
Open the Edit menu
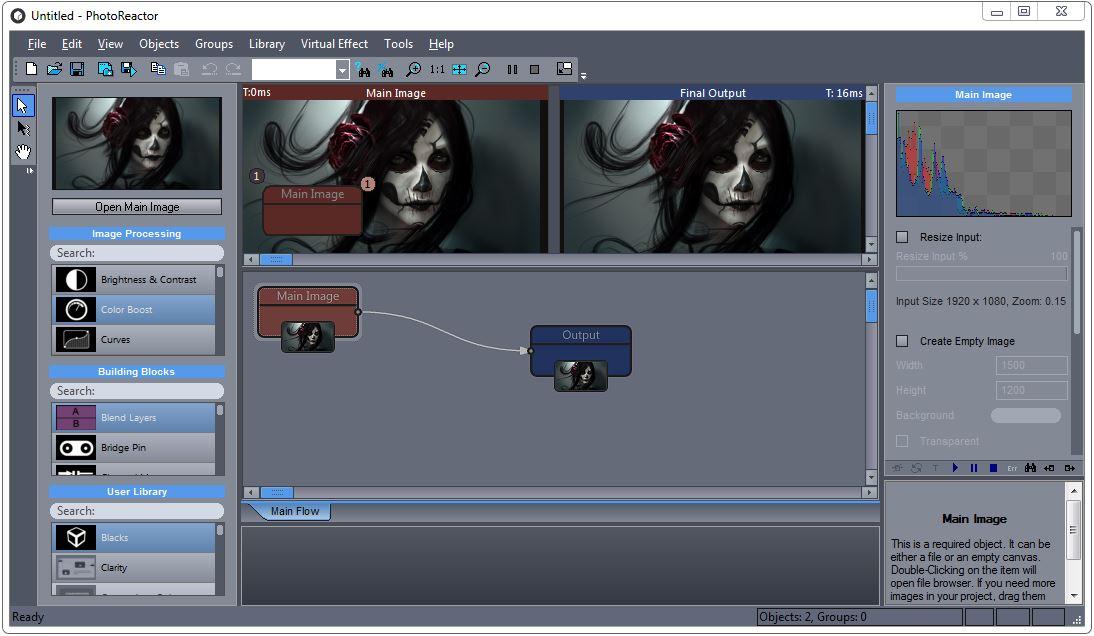(x=72, y=44)
